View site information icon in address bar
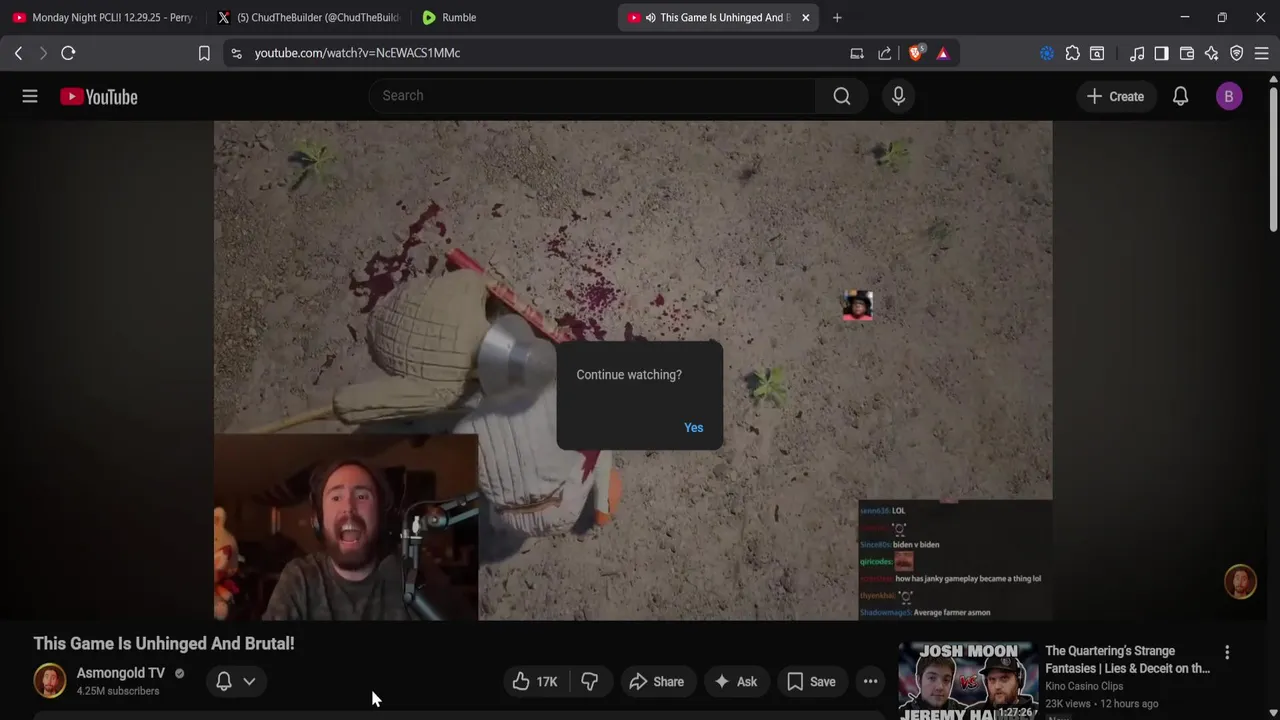Viewport: 1280px width, 720px height. click(236, 53)
